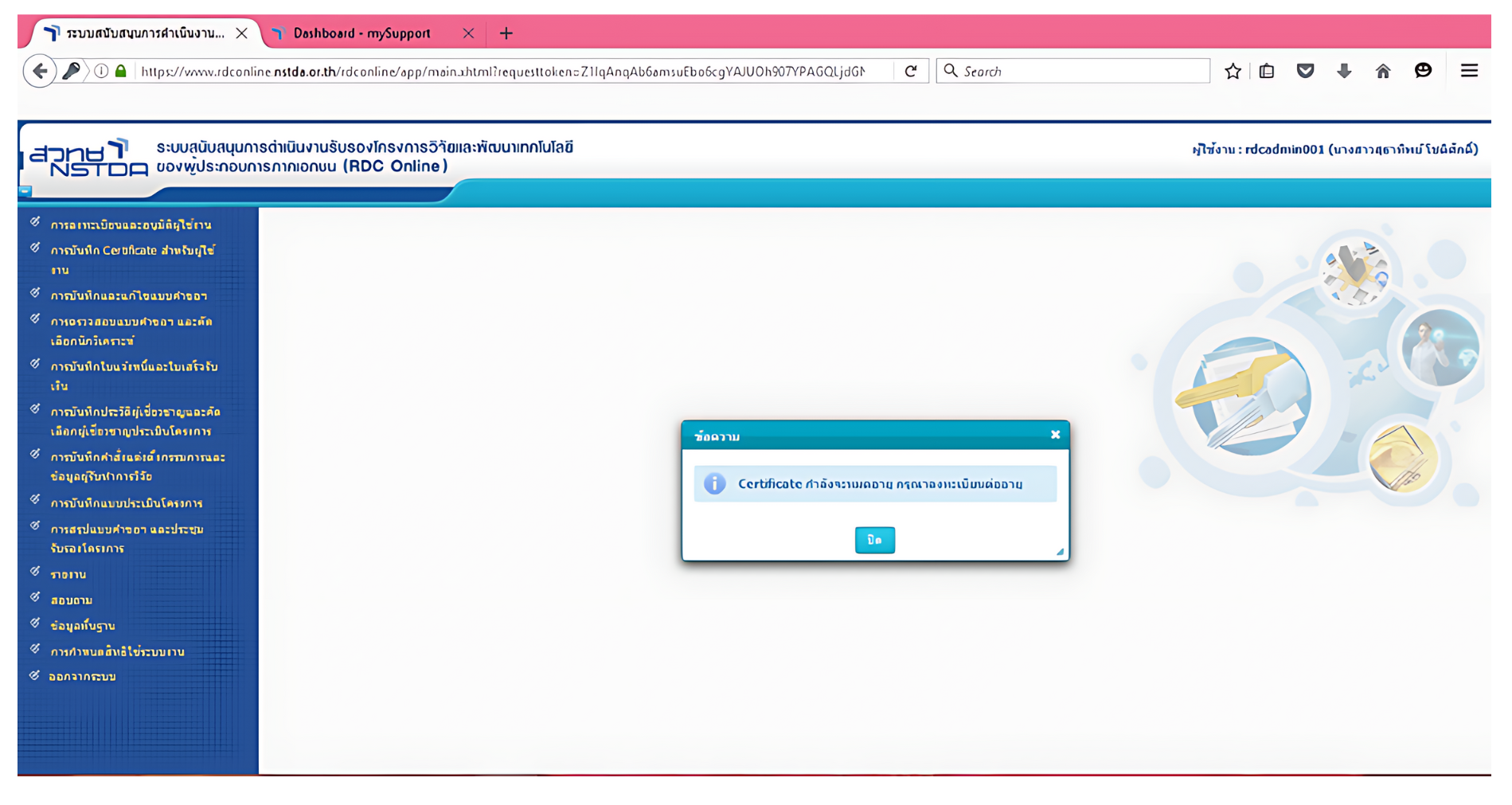Select รายงาน in the left sidebar
Viewport: 1512px width, 805px height.
tap(68, 574)
